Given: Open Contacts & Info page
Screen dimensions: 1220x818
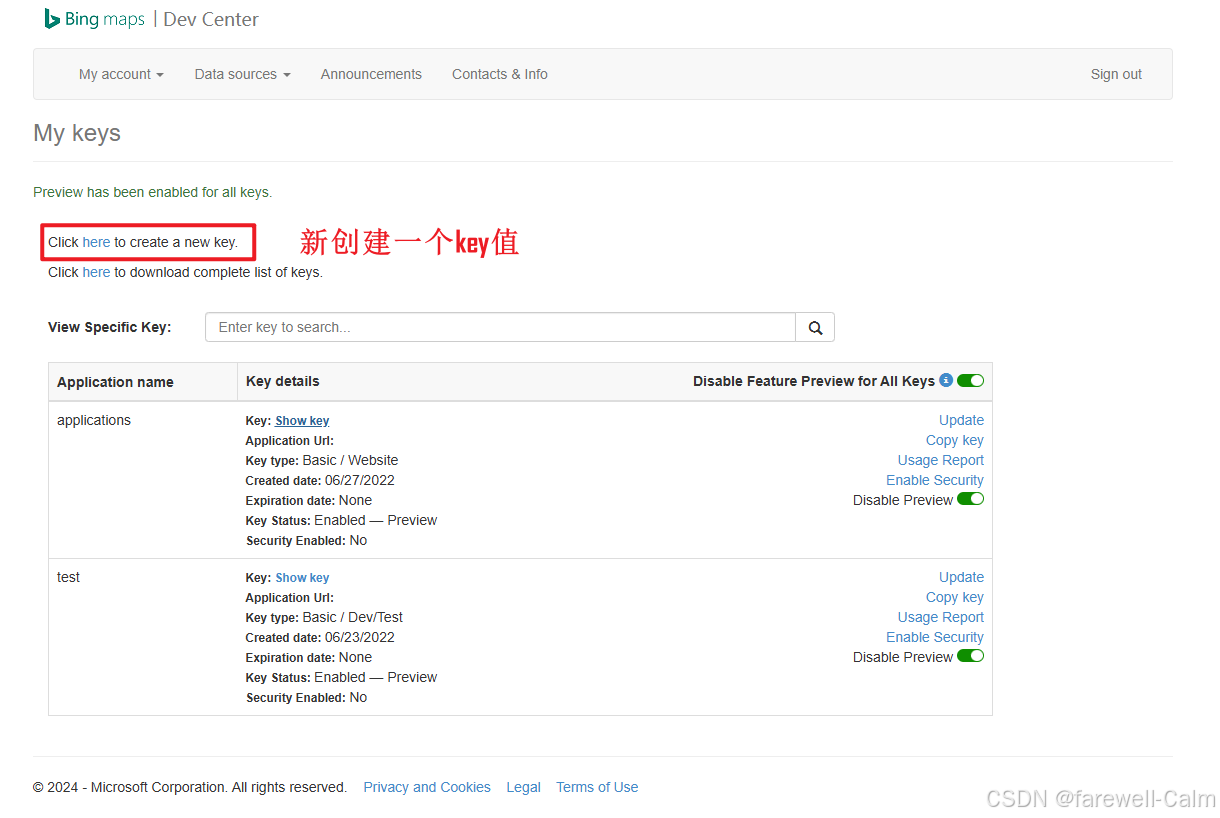Looking at the screenshot, I should [x=500, y=74].
